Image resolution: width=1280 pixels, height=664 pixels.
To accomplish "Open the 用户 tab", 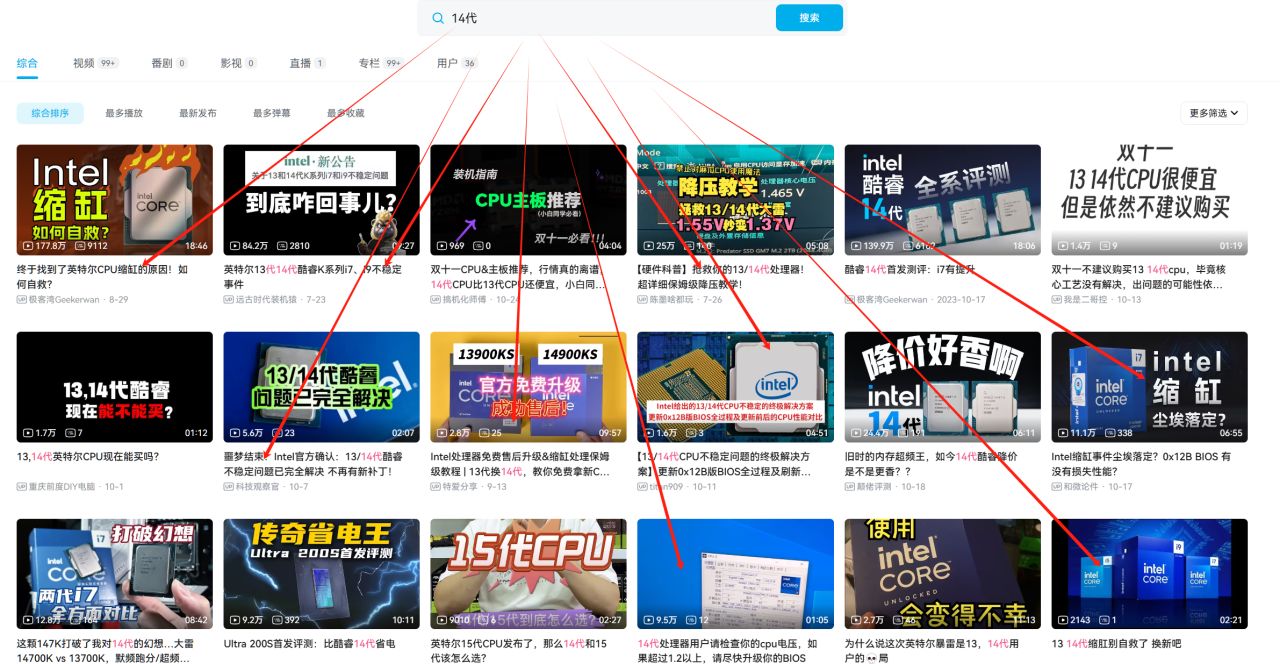I will (x=457, y=63).
